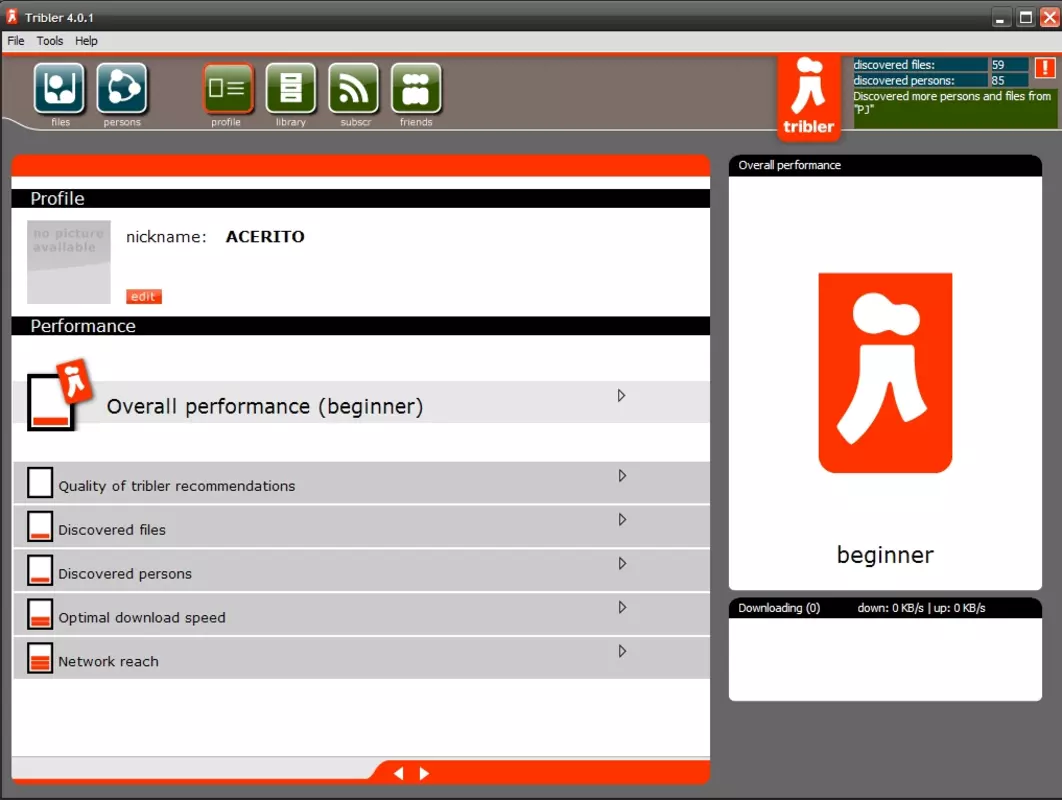Click the edit nickname button
This screenshot has width=1062, height=800.
coord(144,296)
